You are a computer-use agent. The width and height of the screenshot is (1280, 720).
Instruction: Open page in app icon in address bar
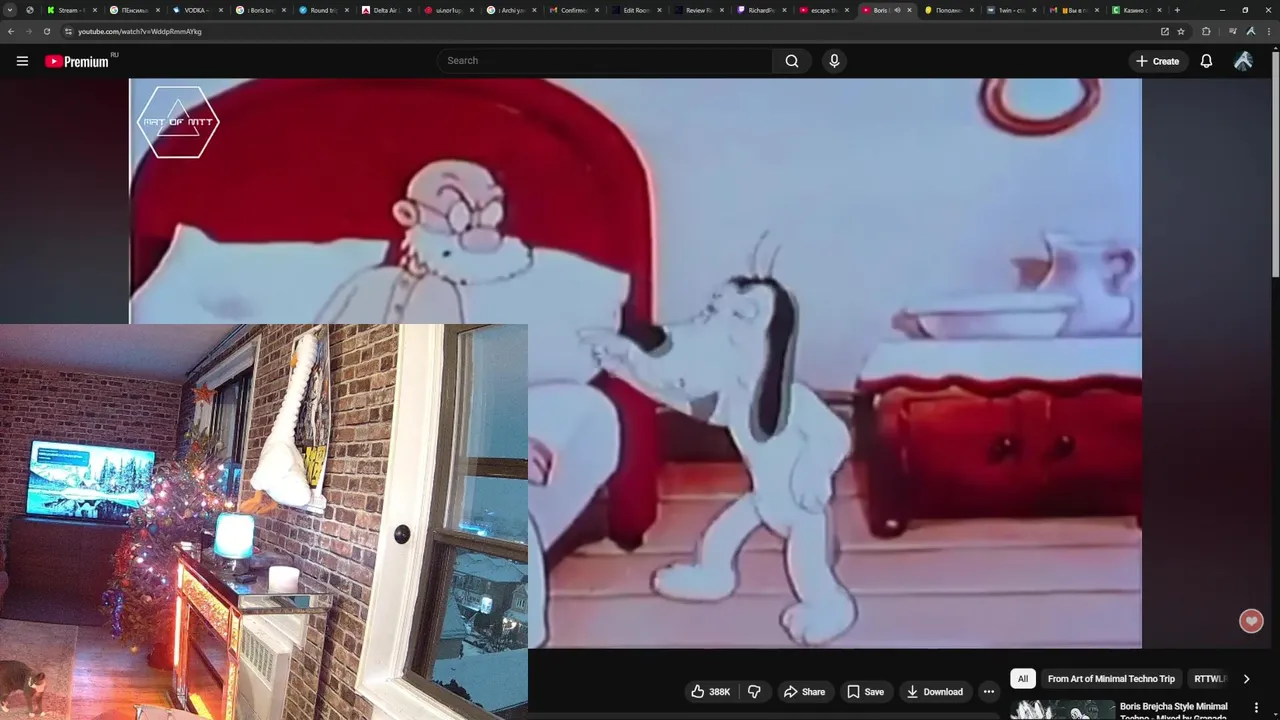[1164, 31]
